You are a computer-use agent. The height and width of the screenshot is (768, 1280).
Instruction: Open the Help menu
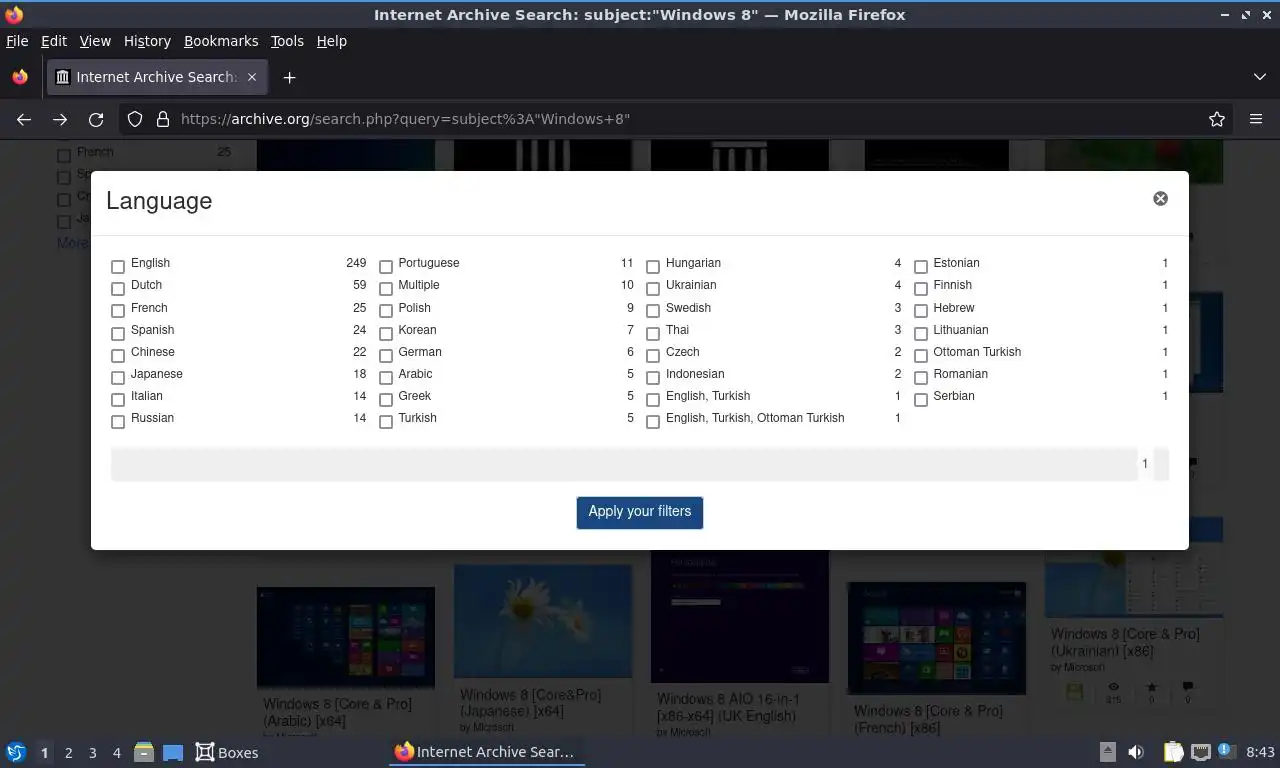pyautogui.click(x=331, y=41)
